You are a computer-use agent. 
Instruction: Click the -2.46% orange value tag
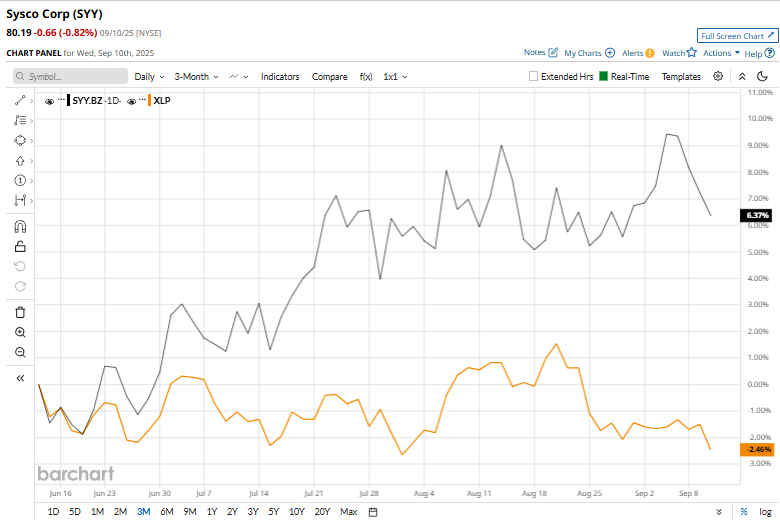[757, 449]
